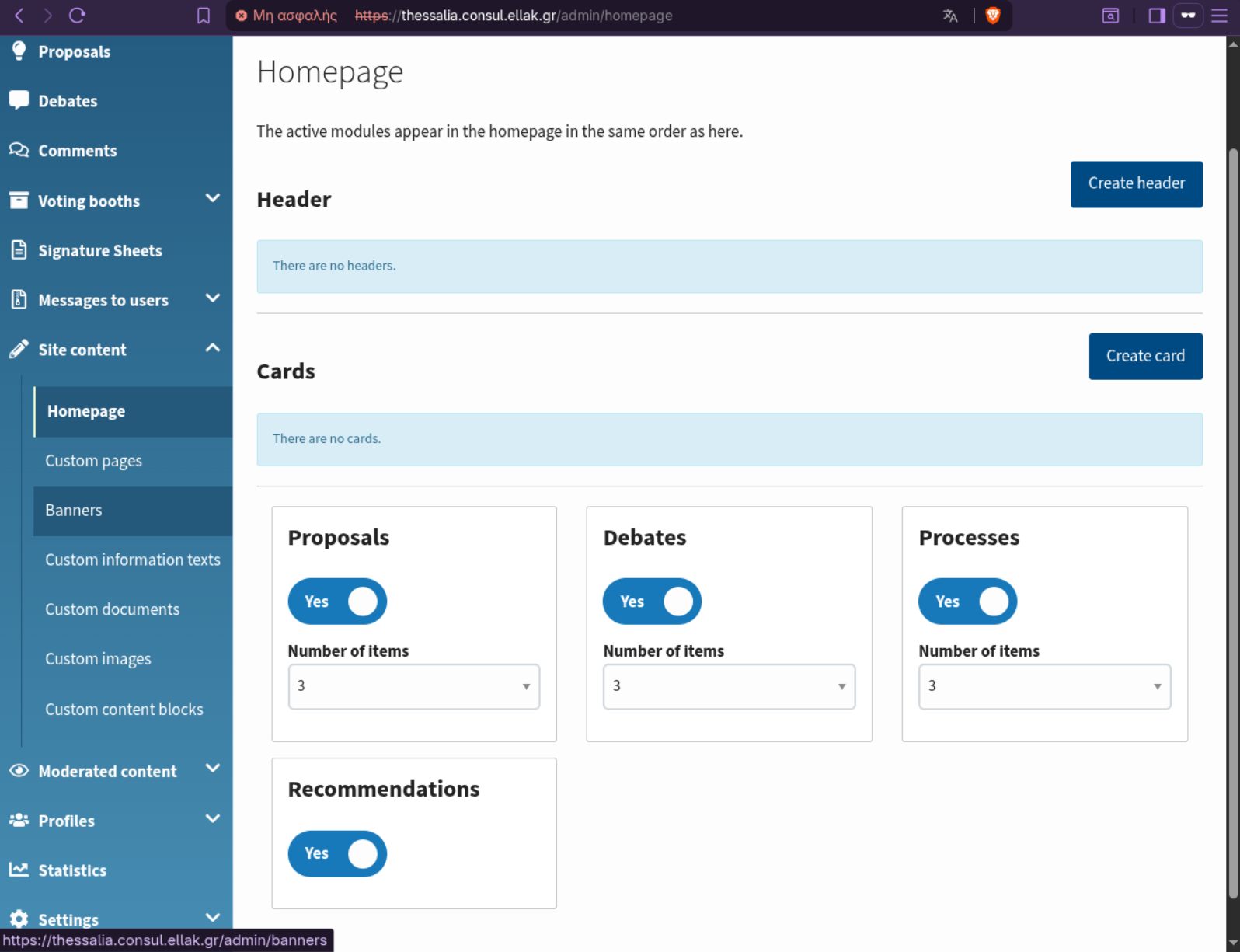Open Custom information texts item
This screenshot has width=1240, height=952.
[133, 560]
